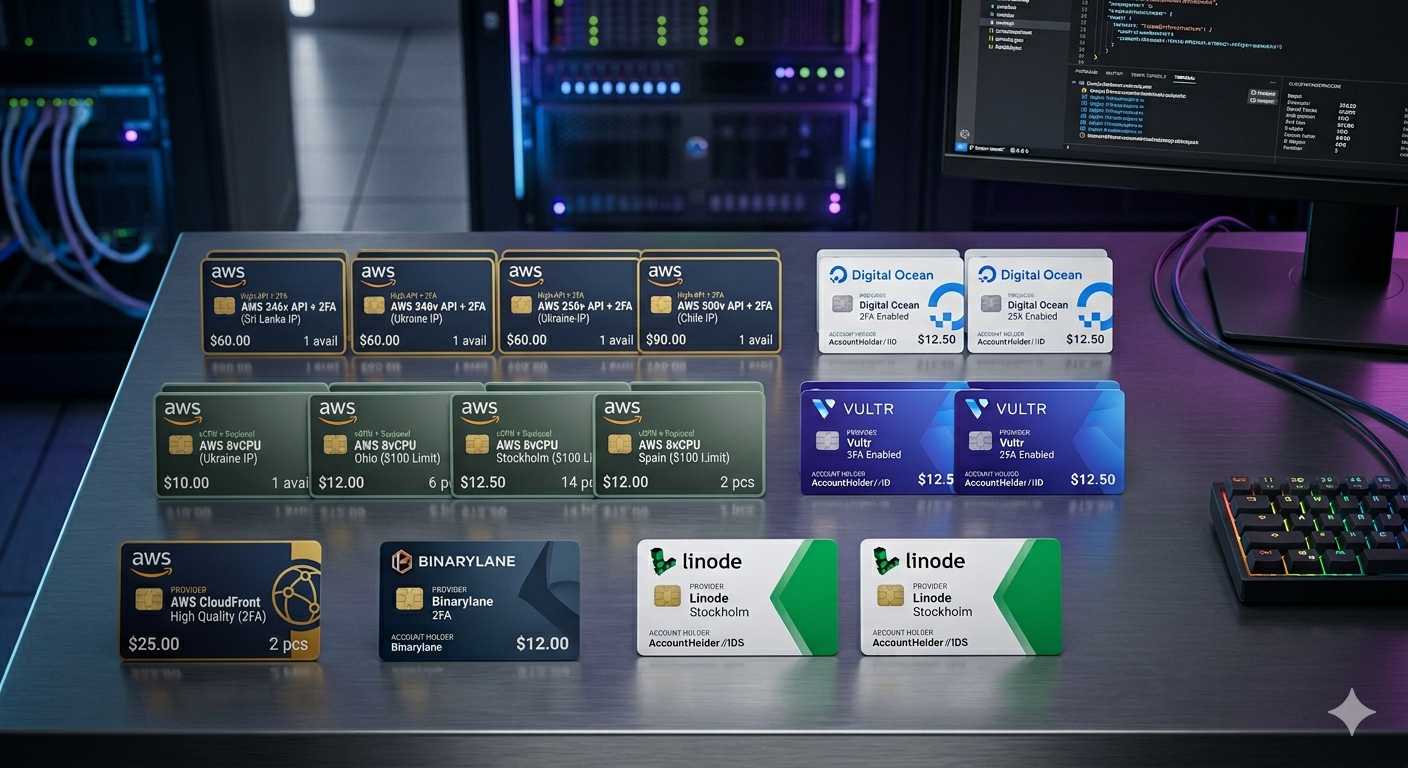
Task: Click the "3FA Enabled" text on the Vultr card
Action: pyautogui.click(x=875, y=454)
